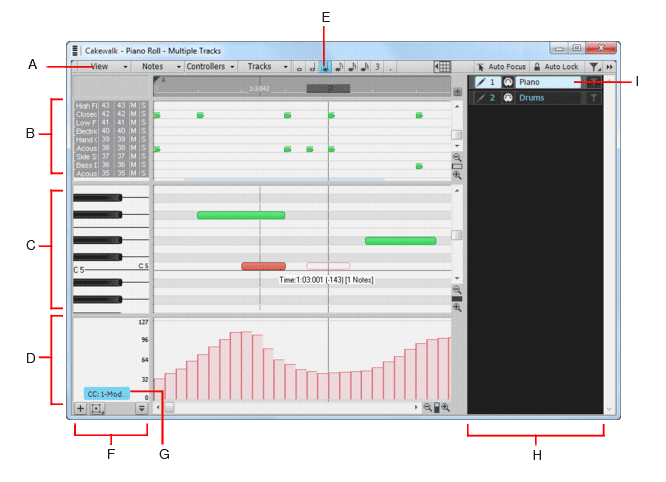
Task: Click the pencil icon on Drums track
Action: tap(479, 98)
